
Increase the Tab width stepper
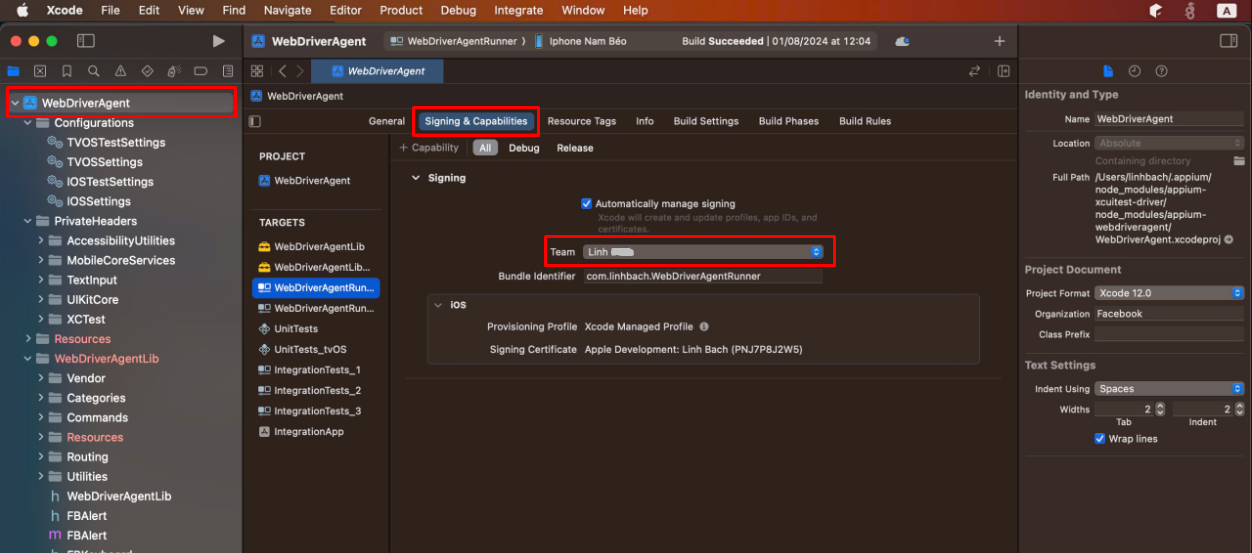pyautogui.click(x=1160, y=406)
